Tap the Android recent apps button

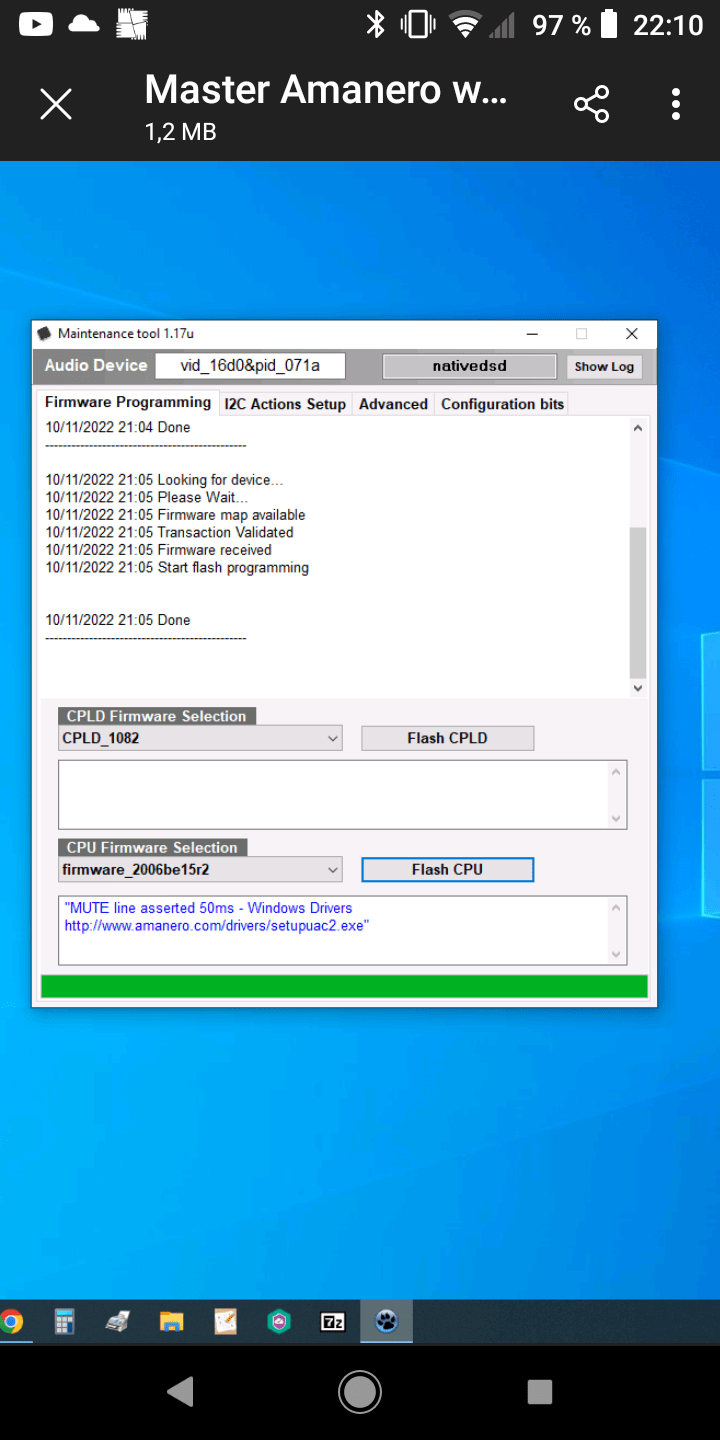point(540,1391)
